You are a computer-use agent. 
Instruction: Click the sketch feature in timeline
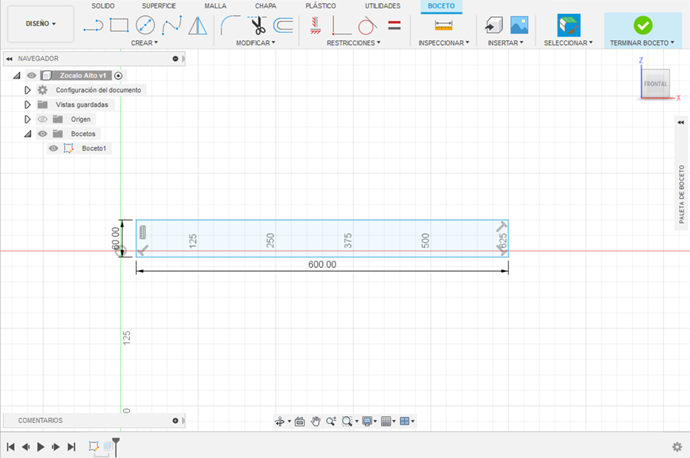point(94,446)
